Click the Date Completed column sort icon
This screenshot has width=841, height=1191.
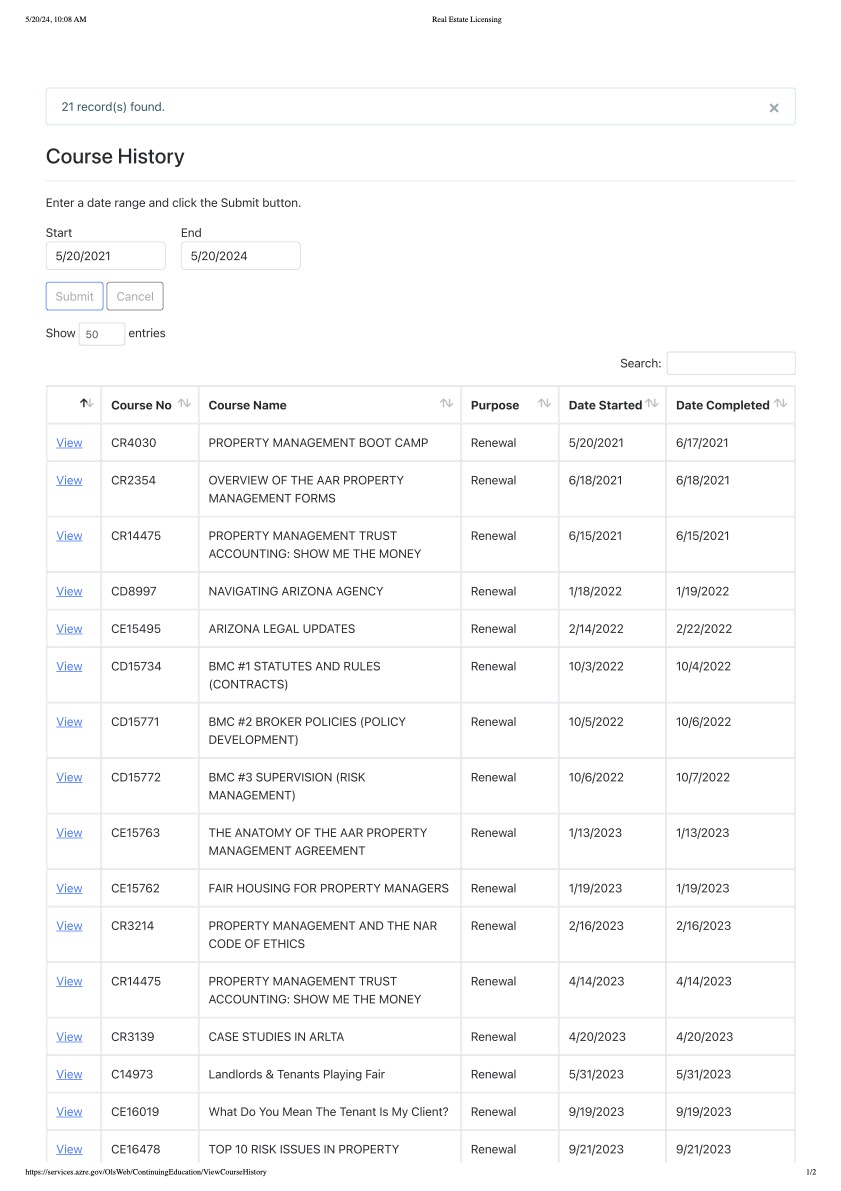[780, 403]
